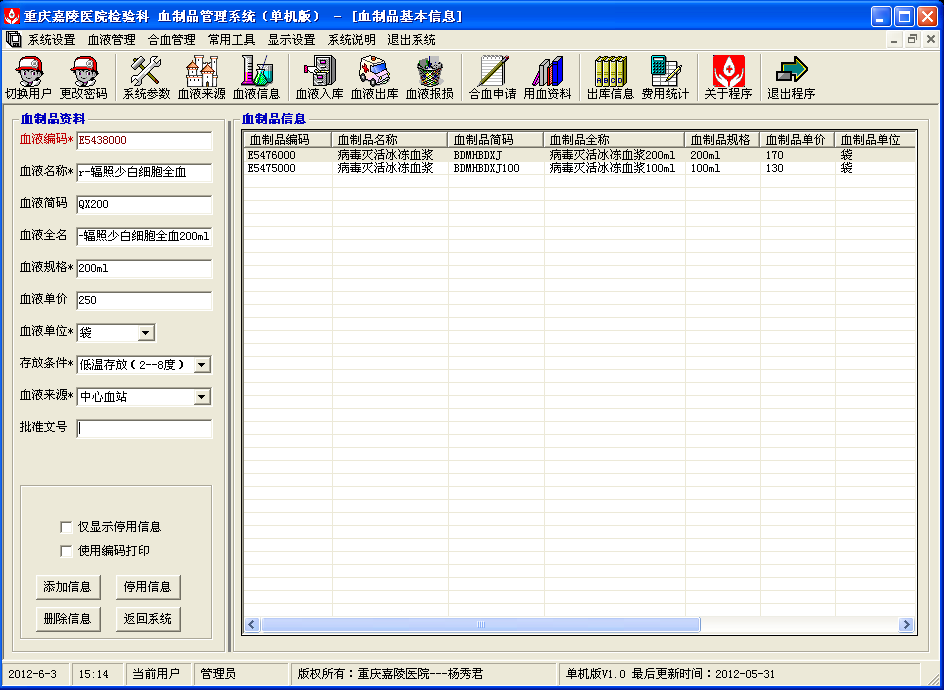Click the document icon left of 系统设置
The height and width of the screenshot is (690, 944).
coord(13,40)
